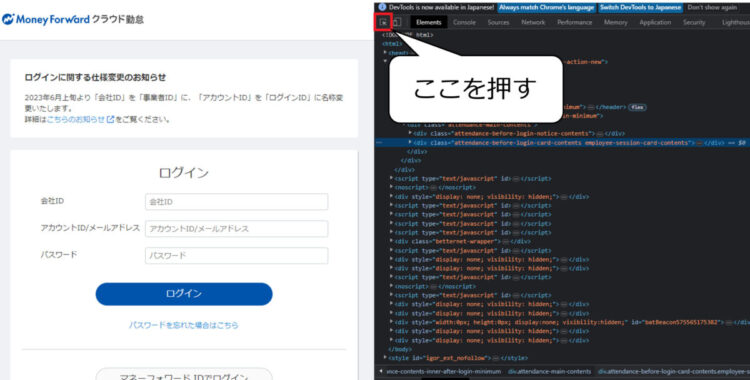Click the Money Forward クラウド勤怠 logo

(73, 20)
